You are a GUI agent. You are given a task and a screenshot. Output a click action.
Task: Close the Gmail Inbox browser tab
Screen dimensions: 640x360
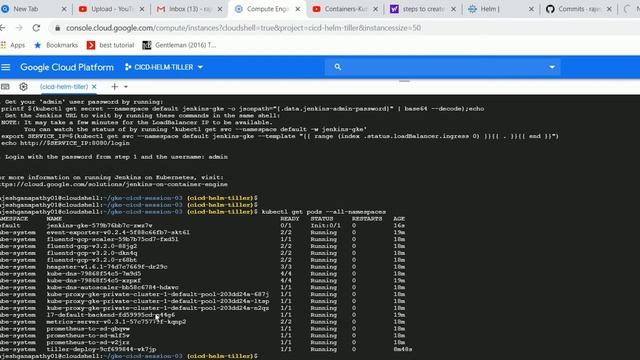220,9
